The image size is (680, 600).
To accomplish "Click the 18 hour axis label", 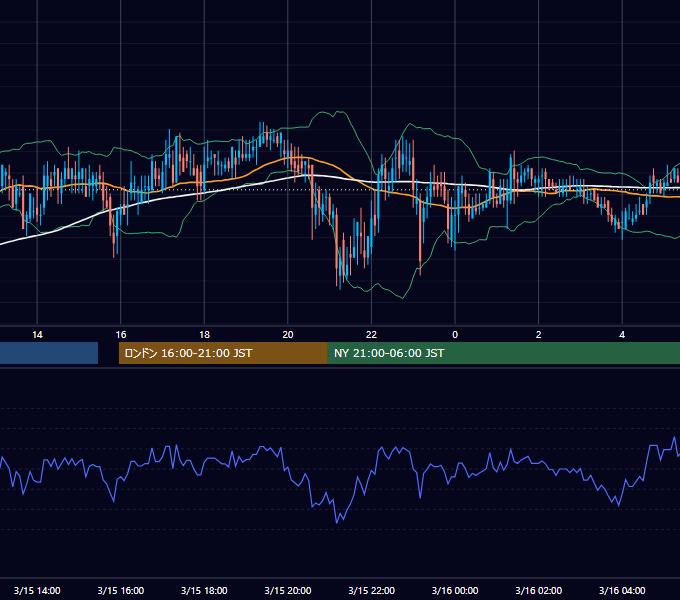I will (x=204, y=335).
